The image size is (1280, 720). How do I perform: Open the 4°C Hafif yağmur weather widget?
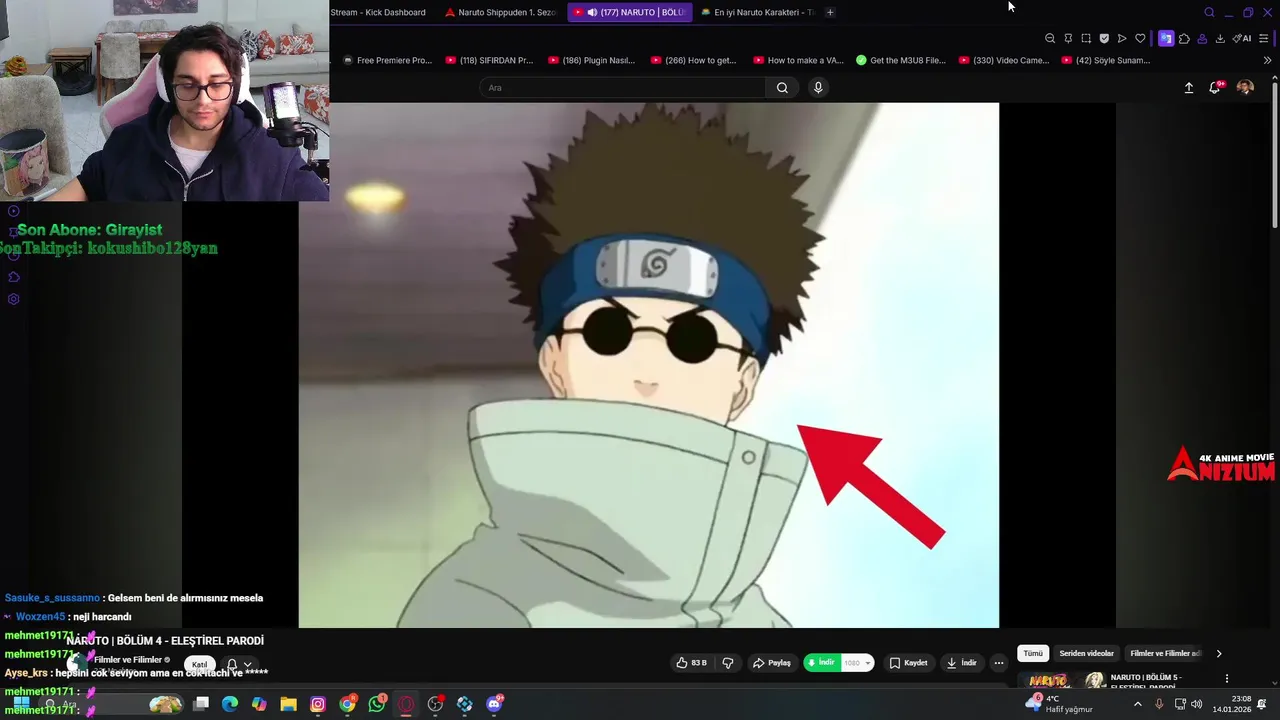point(1060,704)
